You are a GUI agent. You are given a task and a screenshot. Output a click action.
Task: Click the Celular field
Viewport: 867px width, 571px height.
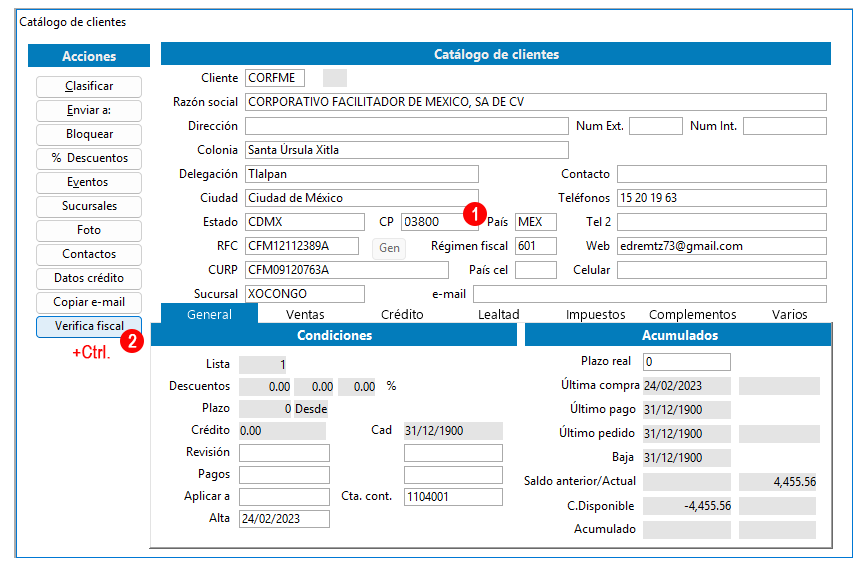pyautogui.click(x=722, y=270)
